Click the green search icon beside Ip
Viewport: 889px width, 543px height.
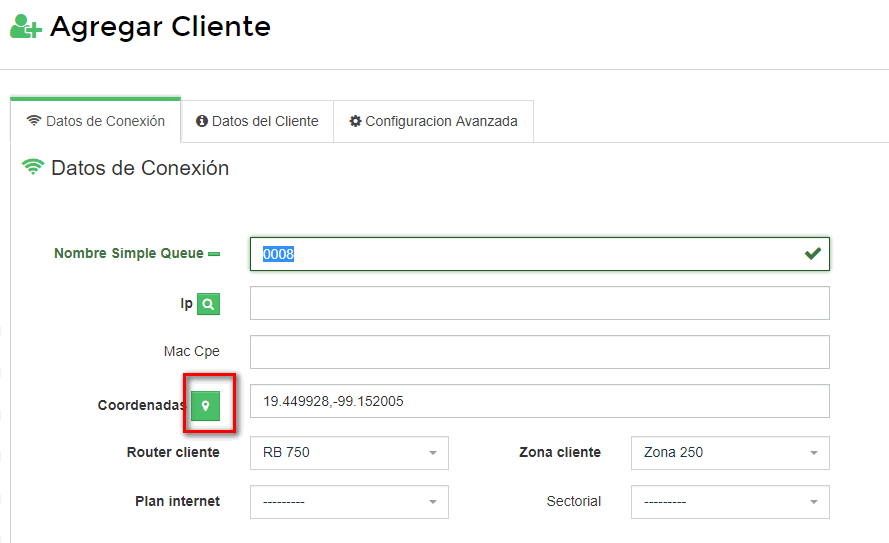(208, 304)
